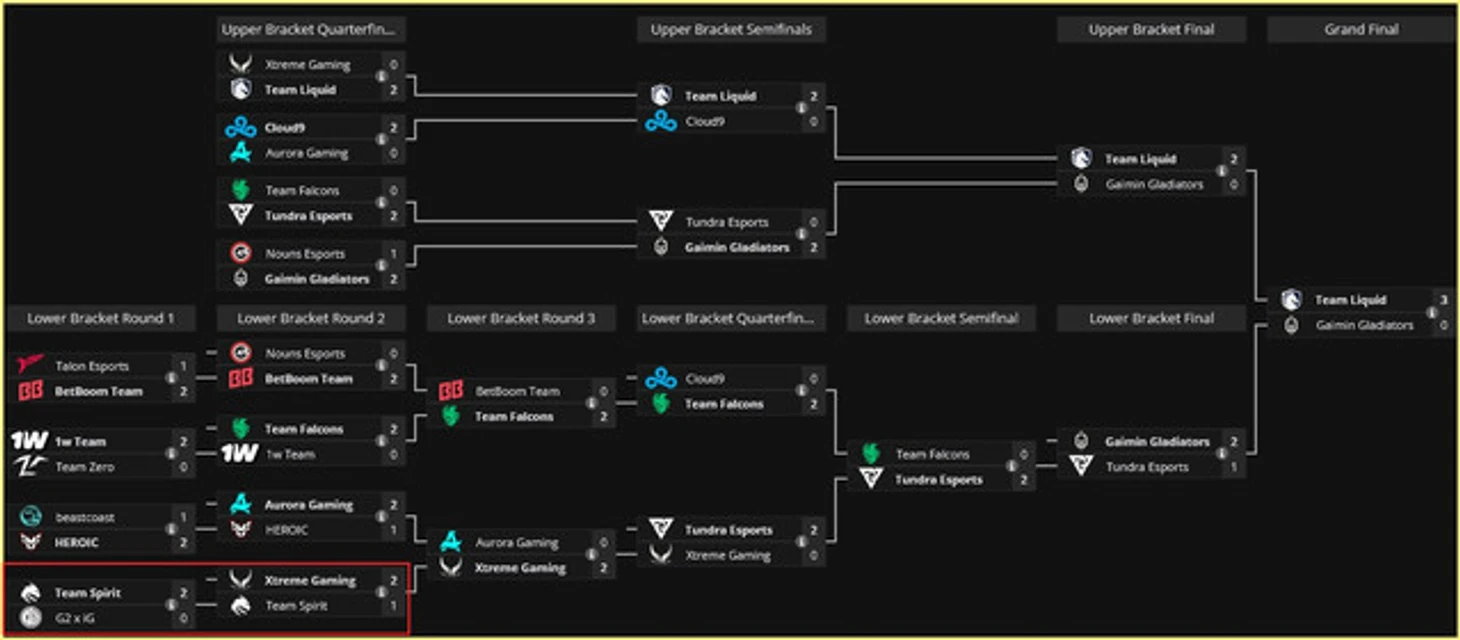Open match info for Team Spirit vs G2 x iG

coord(171,605)
